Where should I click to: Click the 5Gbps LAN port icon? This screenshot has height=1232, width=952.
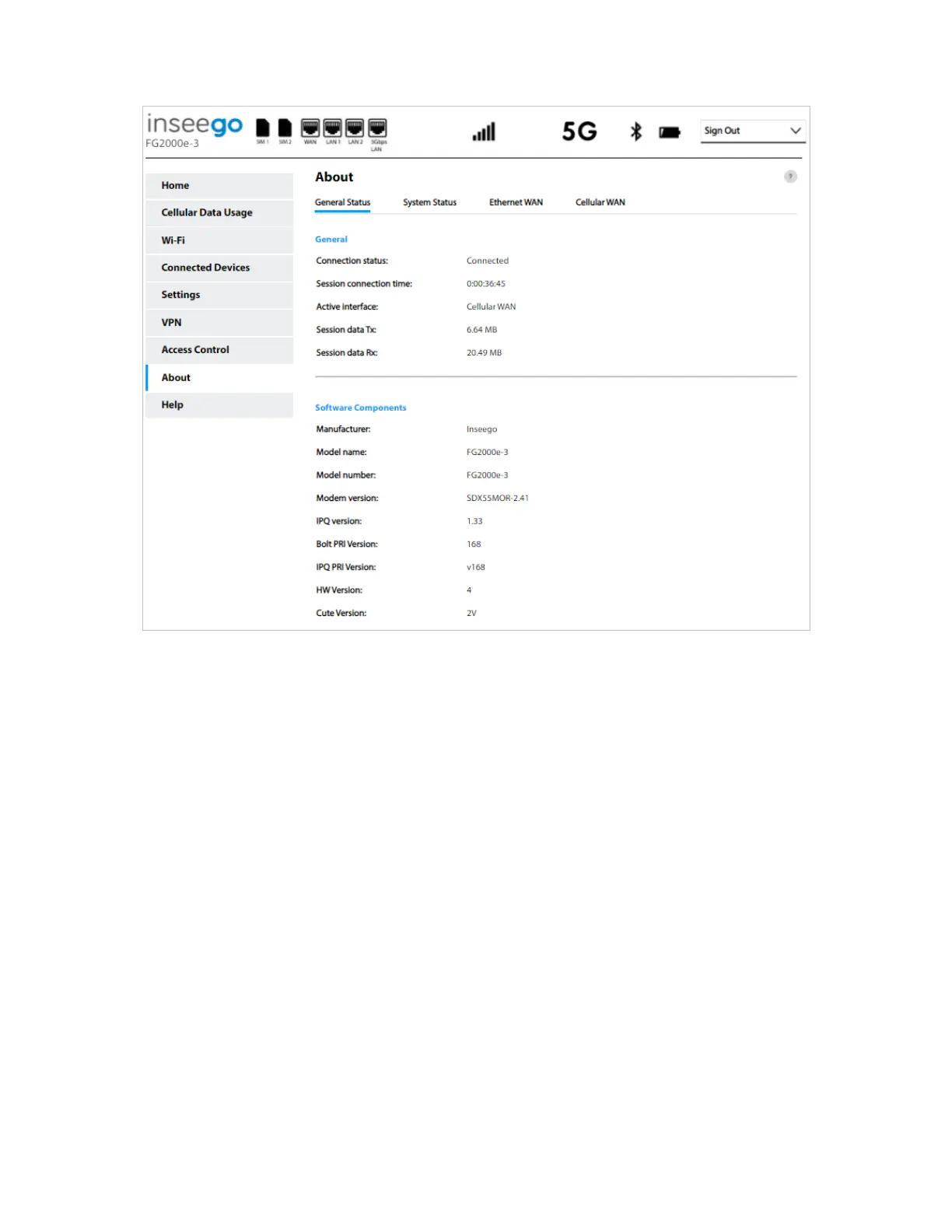377,128
